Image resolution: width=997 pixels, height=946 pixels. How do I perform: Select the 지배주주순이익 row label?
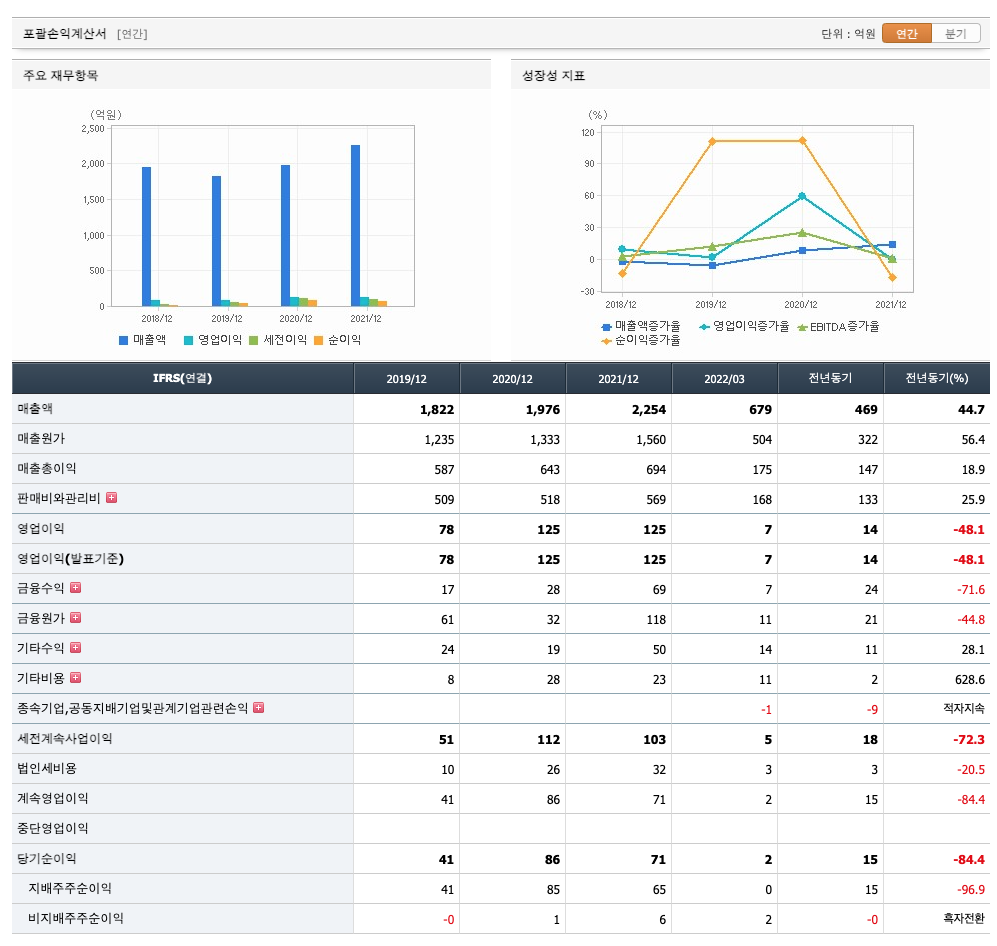click(70, 888)
